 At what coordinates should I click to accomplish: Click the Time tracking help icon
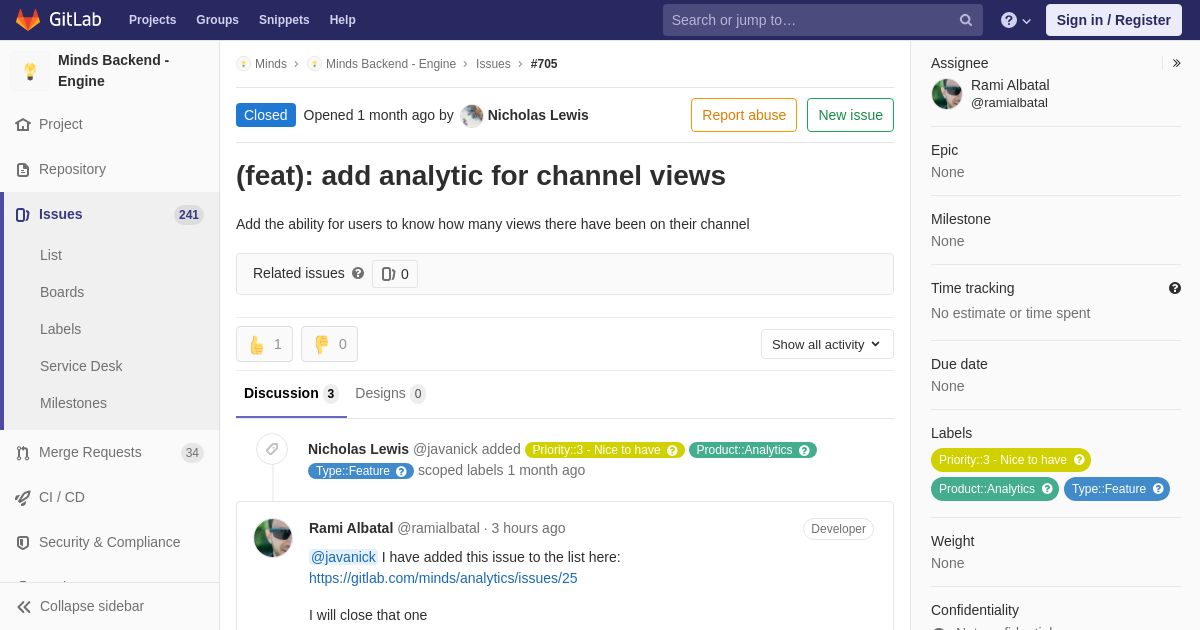tap(1175, 288)
